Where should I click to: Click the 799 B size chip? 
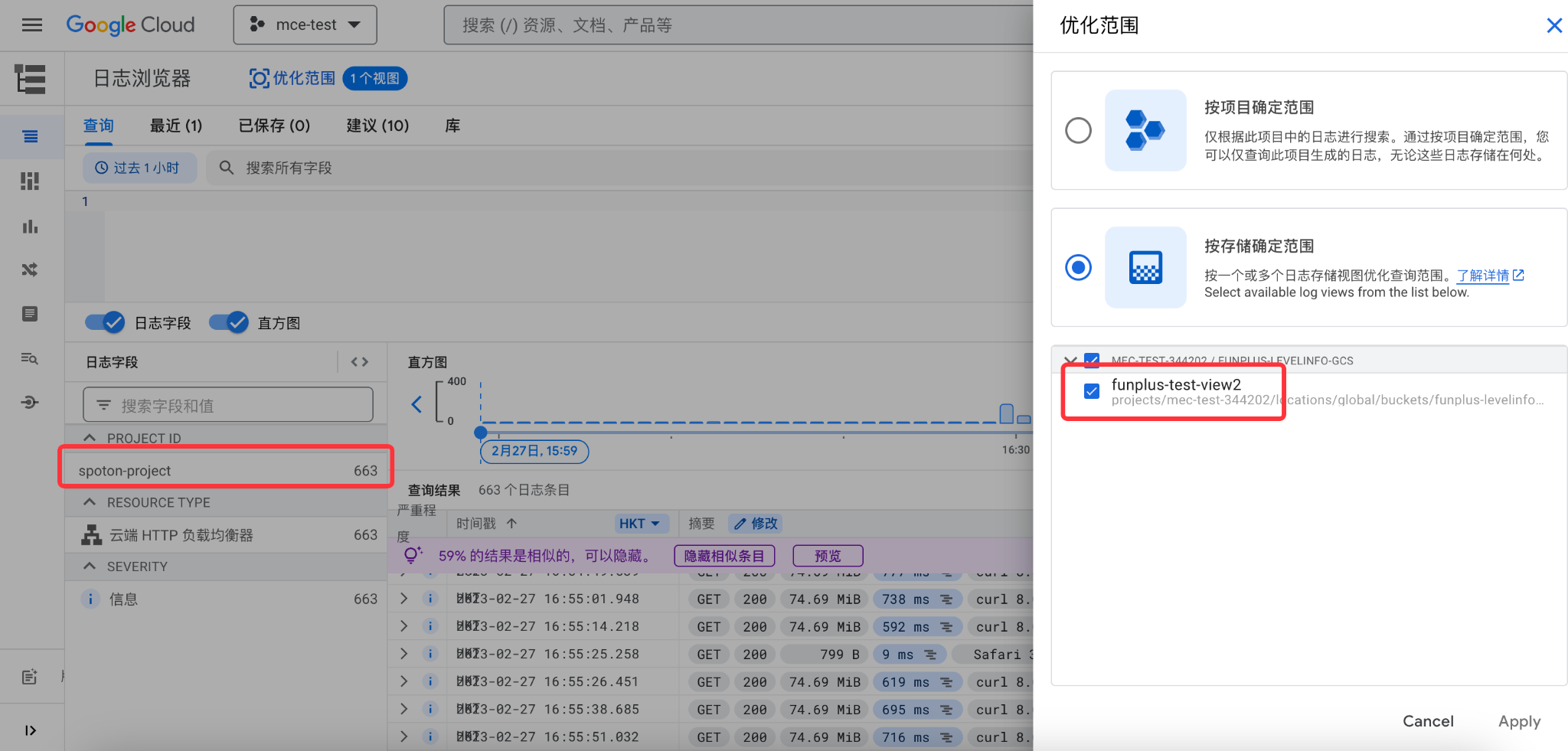tap(824, 655)
